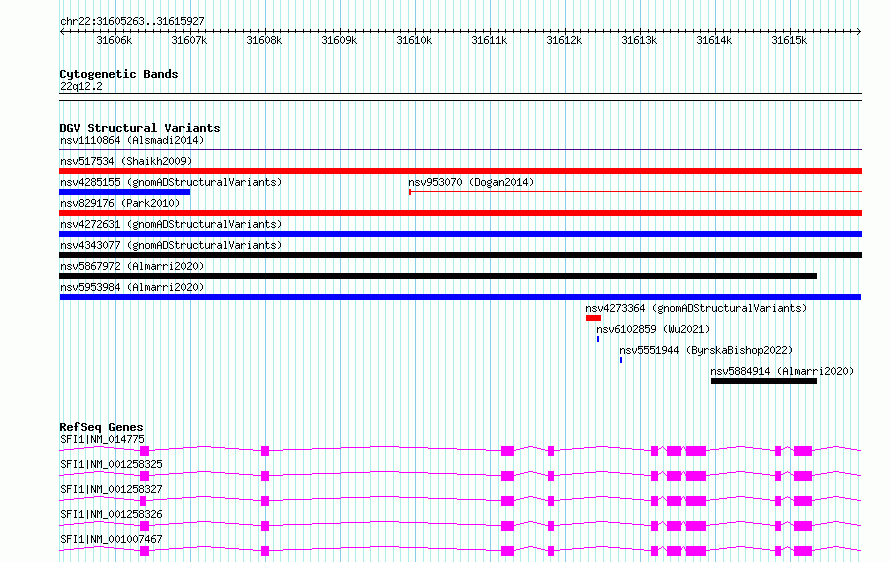
Task: Click the 31606k ruler position
Action: click(x=114, y=40)
